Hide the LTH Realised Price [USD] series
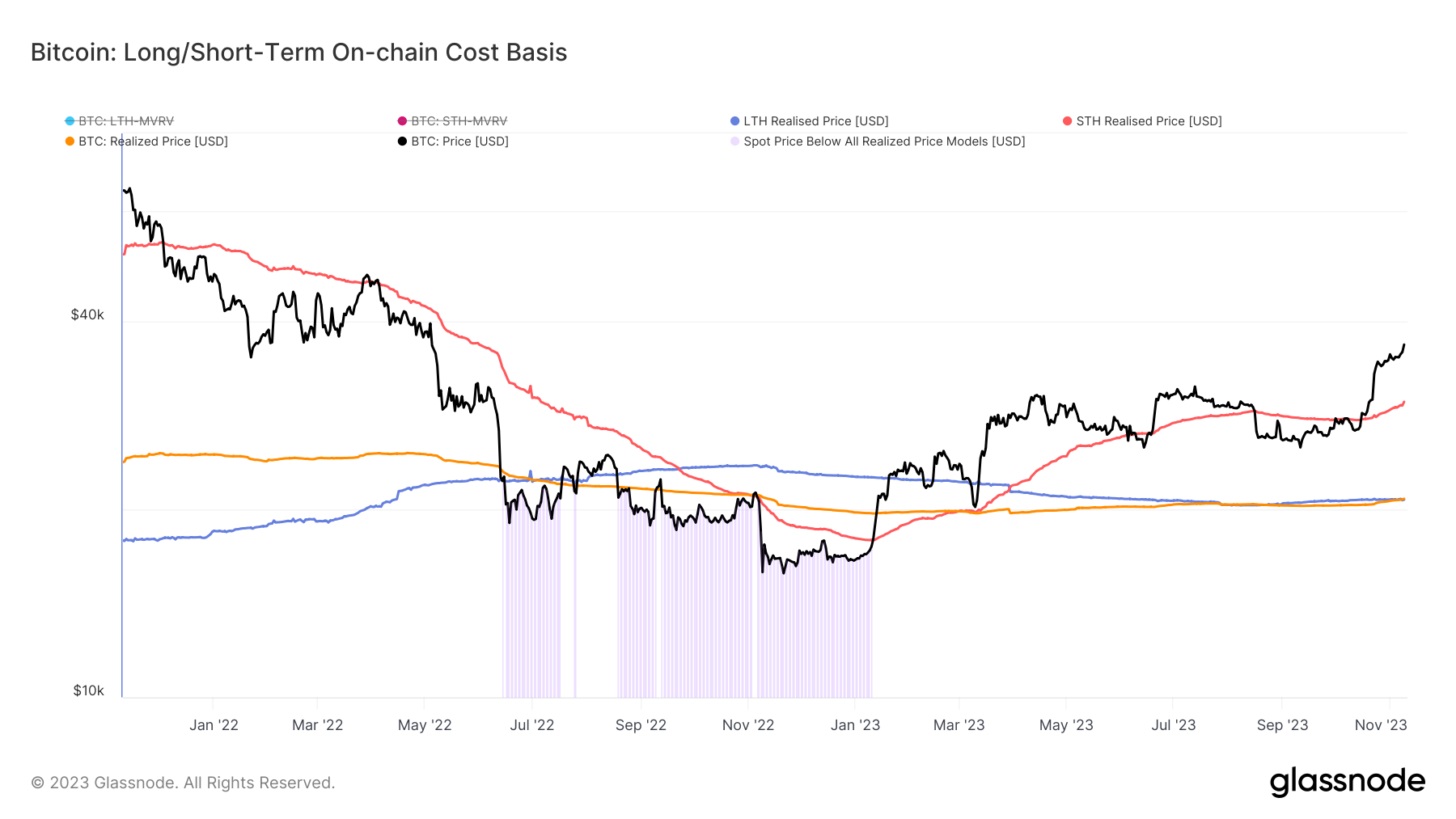1456x819 pixels. pyautogui.click(x=815, y=121)
